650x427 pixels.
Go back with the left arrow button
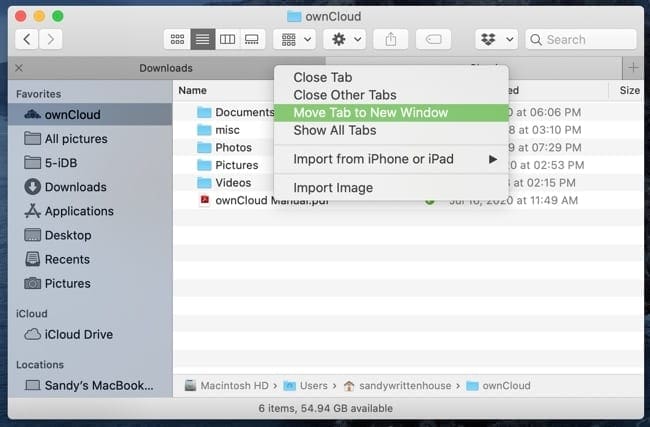click(x=27, y=39)
